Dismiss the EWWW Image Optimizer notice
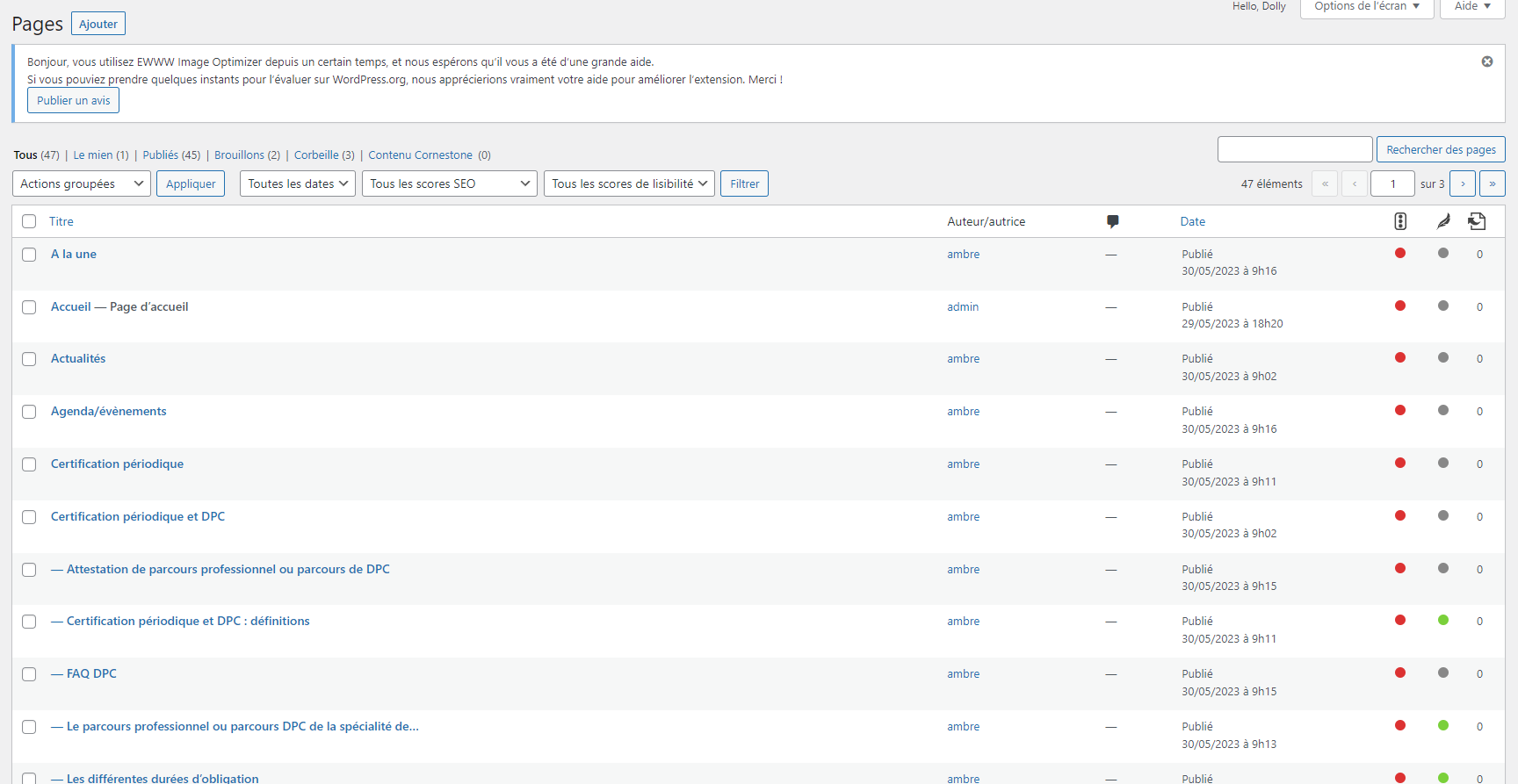The image size is (1518, 784). pos(1487,61)
